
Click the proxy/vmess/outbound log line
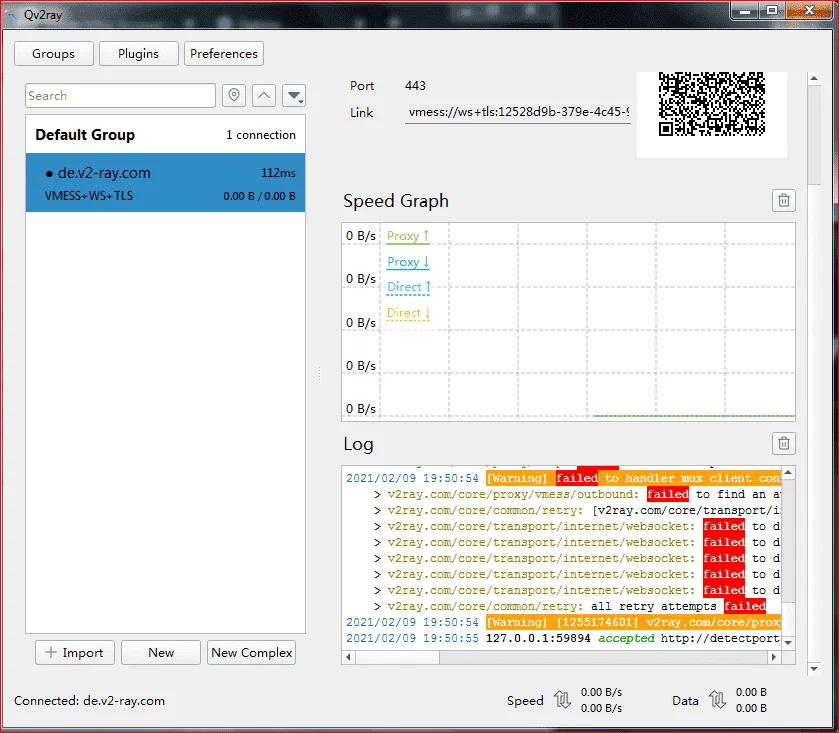click(577, 494)
